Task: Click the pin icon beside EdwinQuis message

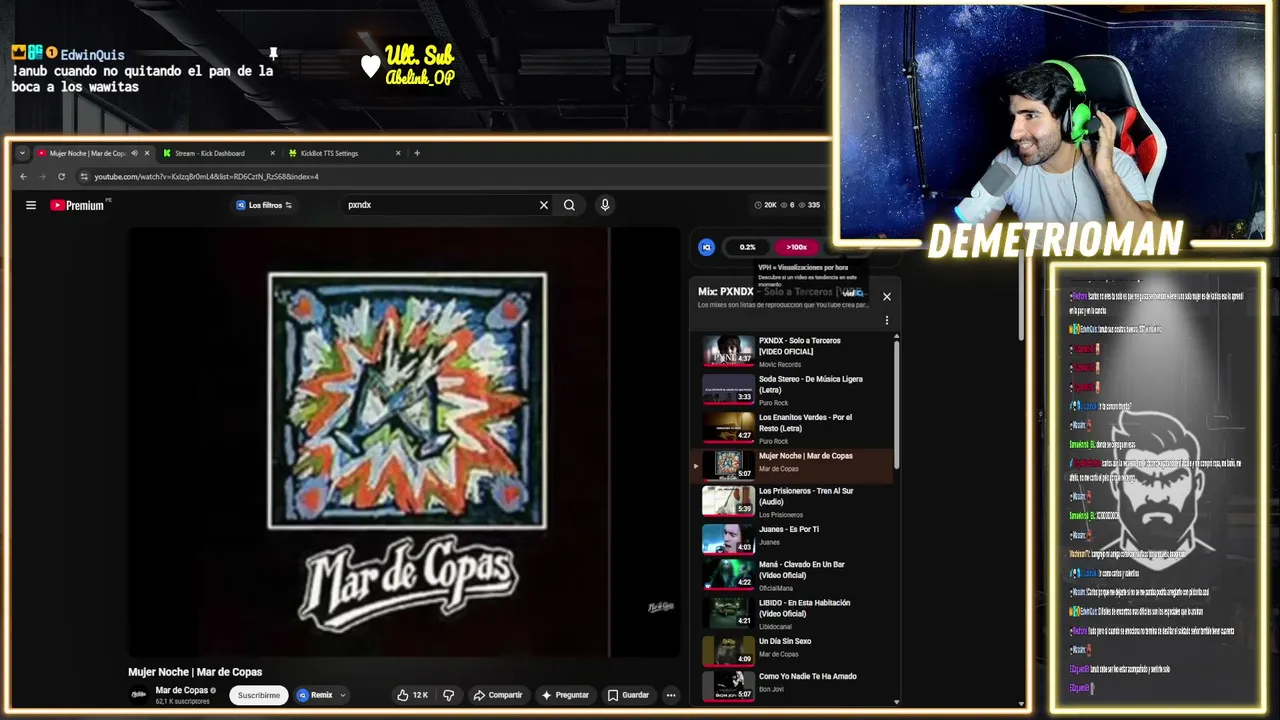Action: 272,53
